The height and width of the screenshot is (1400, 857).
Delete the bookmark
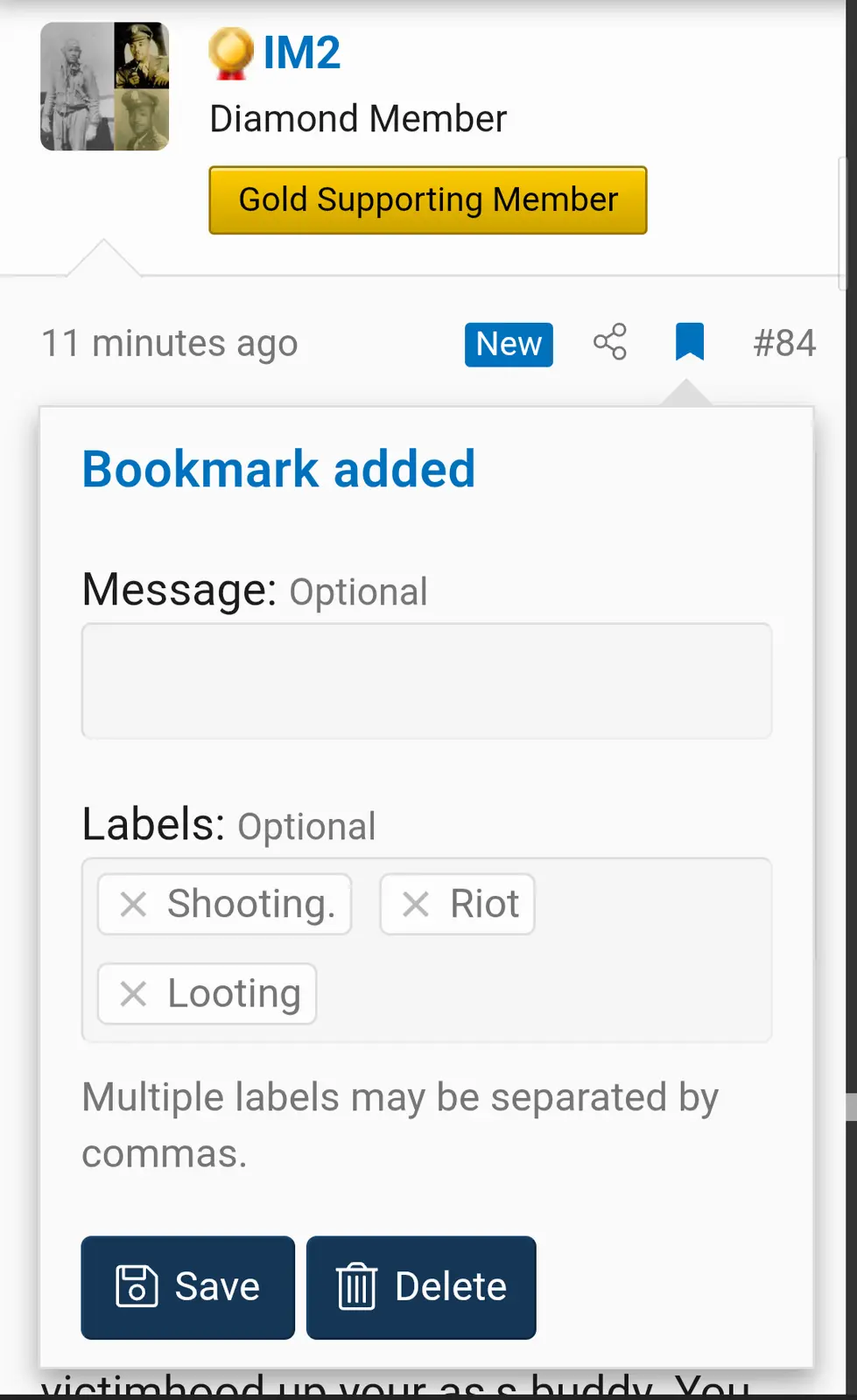[x=421, y=1287]
